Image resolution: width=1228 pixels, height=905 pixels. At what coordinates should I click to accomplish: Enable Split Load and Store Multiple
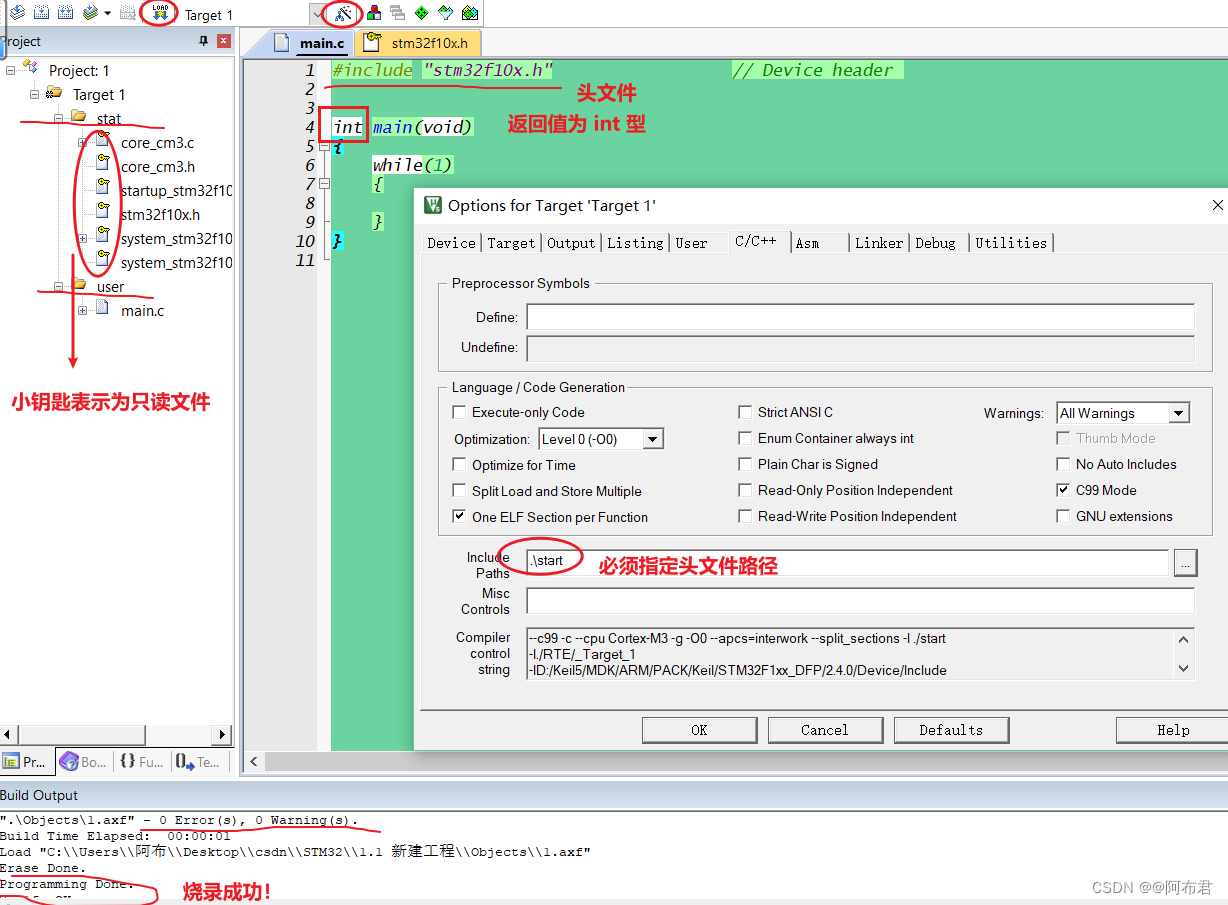click(x=459, y=491)
